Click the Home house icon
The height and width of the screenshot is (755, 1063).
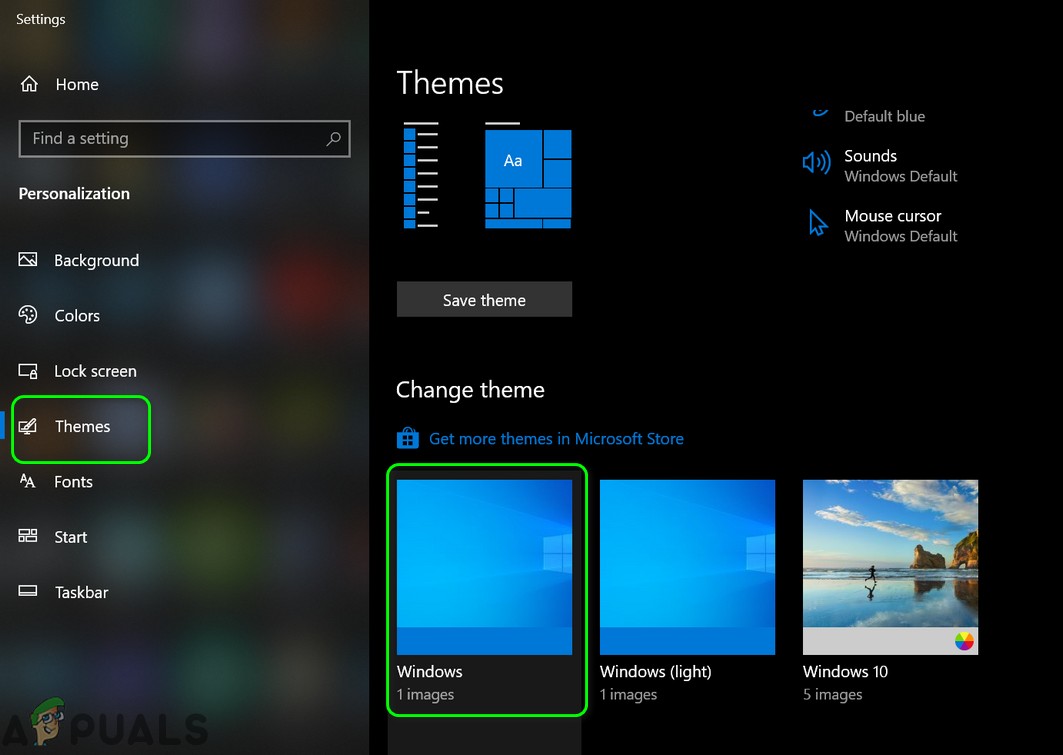(29, 84)
